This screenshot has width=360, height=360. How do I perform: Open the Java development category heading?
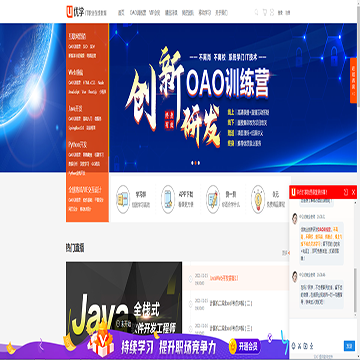tap(75, 109)
